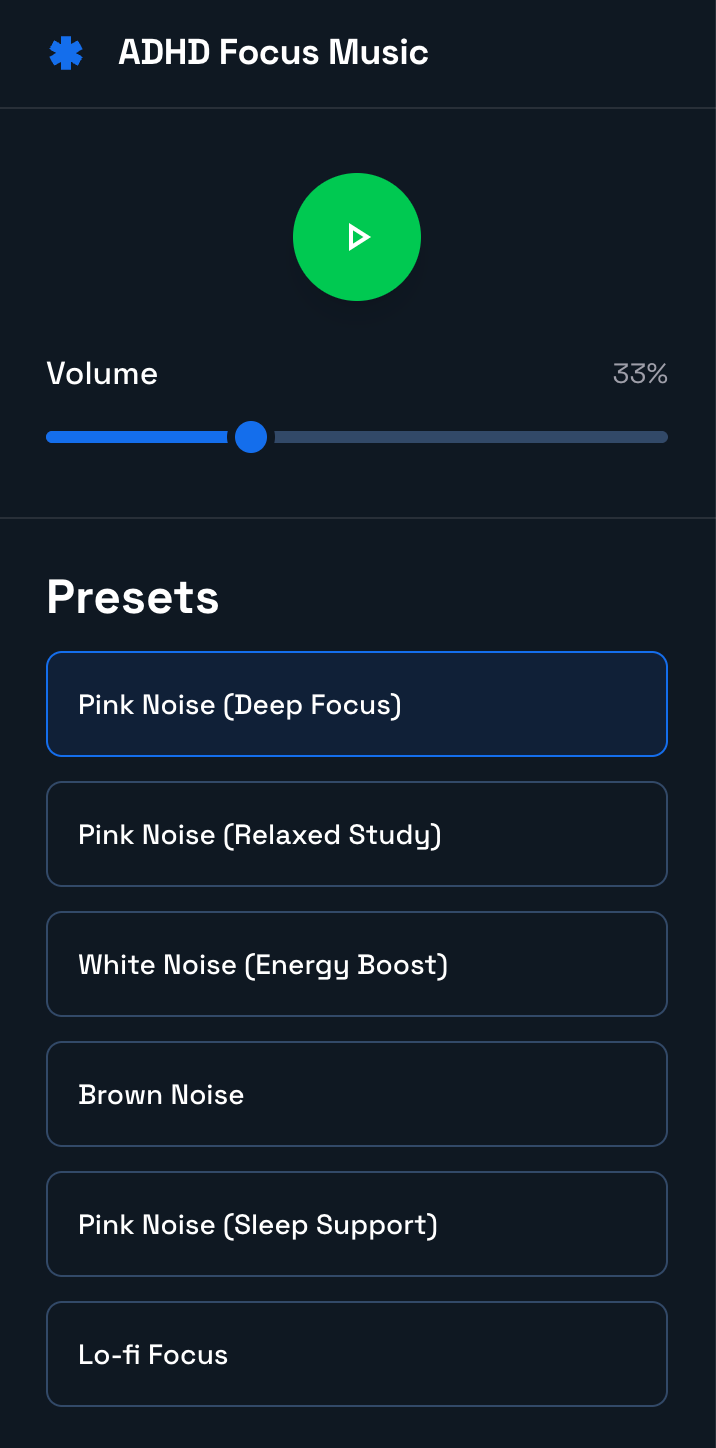Click the Presets section heading
The width and height of the screenshot is (716, 1448).
coord(133,597)
